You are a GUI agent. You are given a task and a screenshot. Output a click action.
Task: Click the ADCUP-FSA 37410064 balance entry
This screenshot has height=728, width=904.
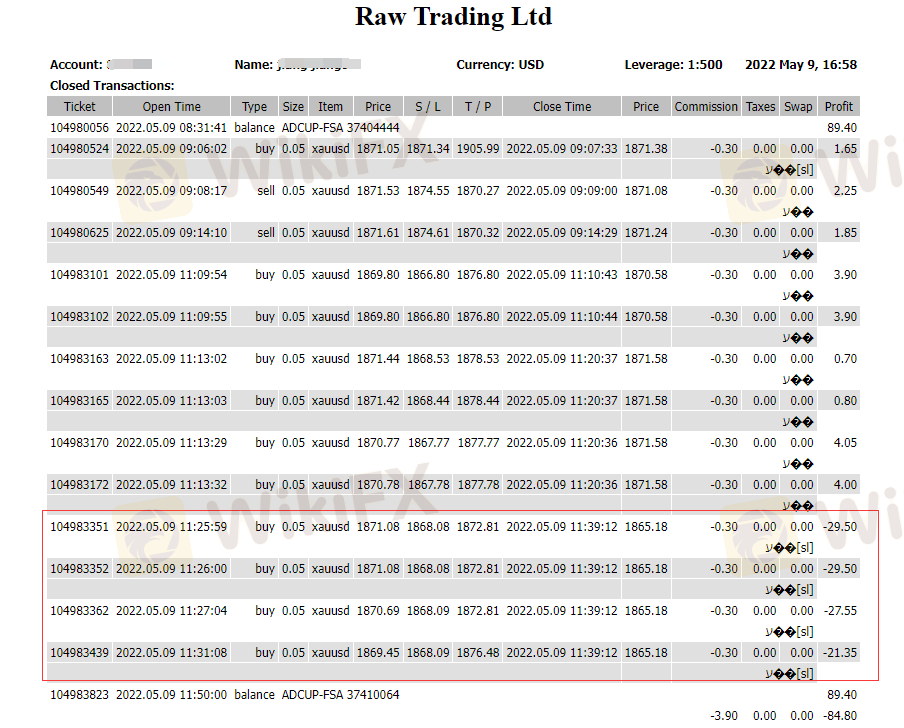tap(340, 695)
